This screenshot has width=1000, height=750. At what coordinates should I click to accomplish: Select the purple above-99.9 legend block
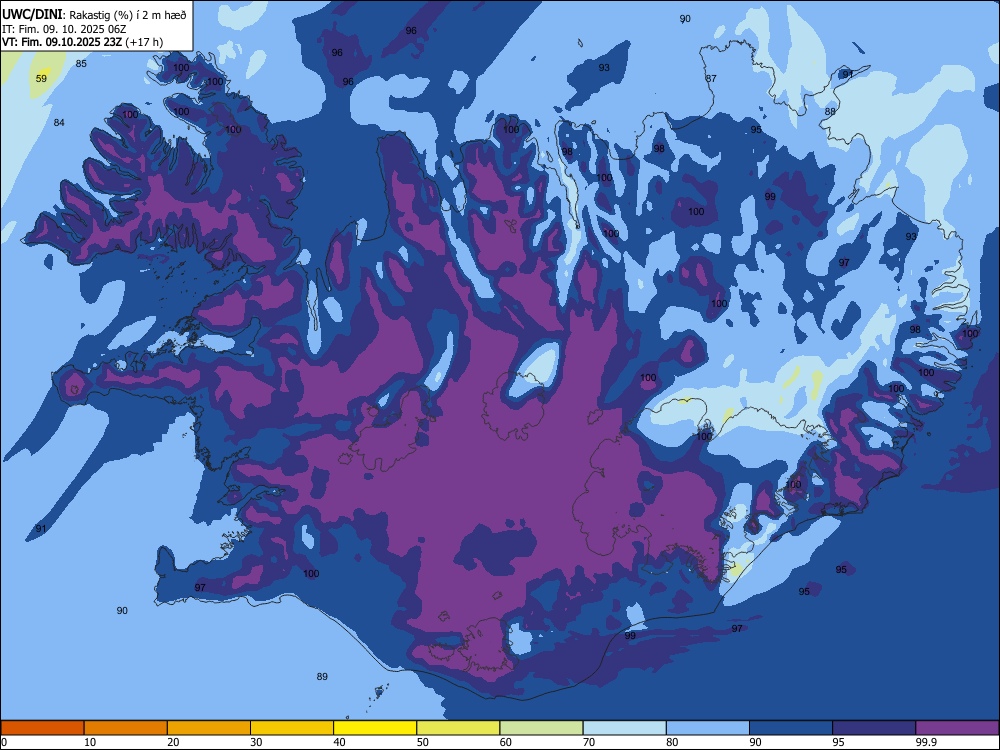tap(957, 728)
